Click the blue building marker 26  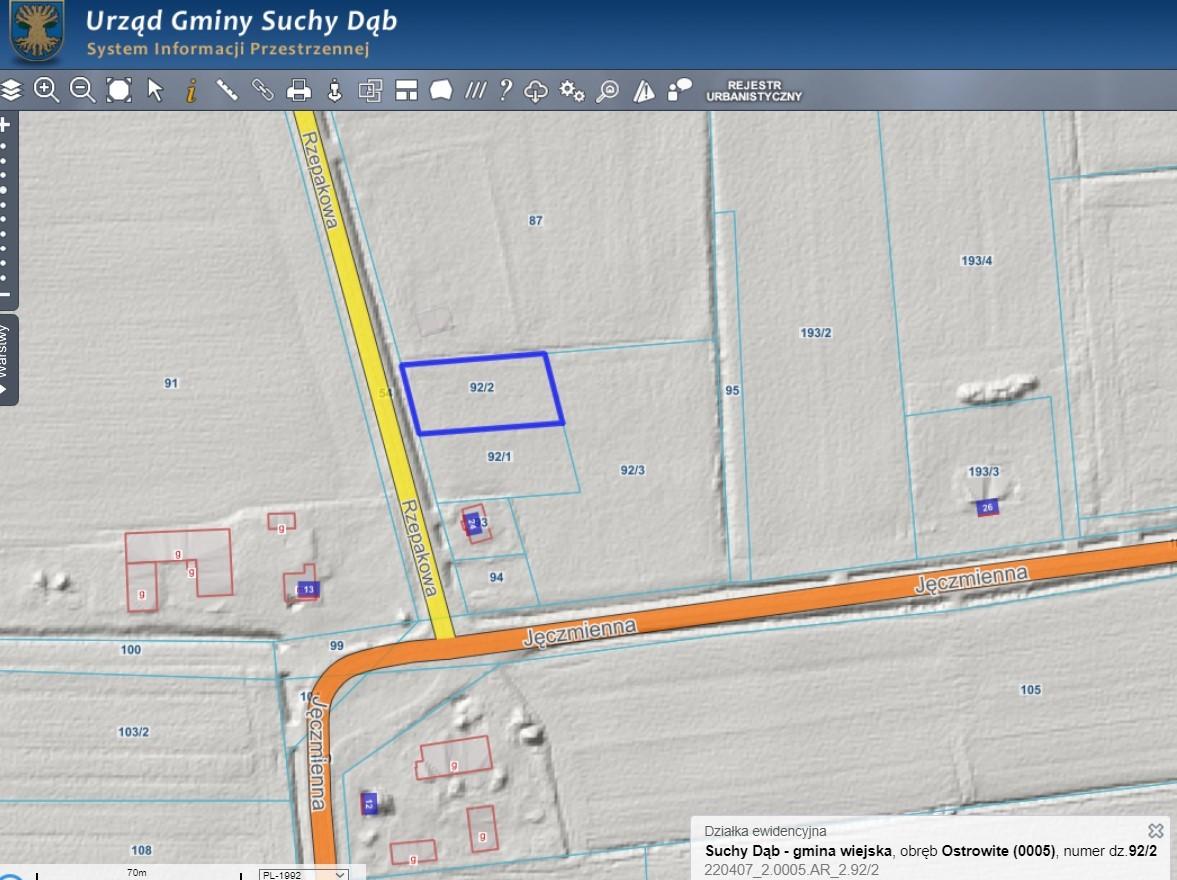pyautogui.click(x=987, y=508)
